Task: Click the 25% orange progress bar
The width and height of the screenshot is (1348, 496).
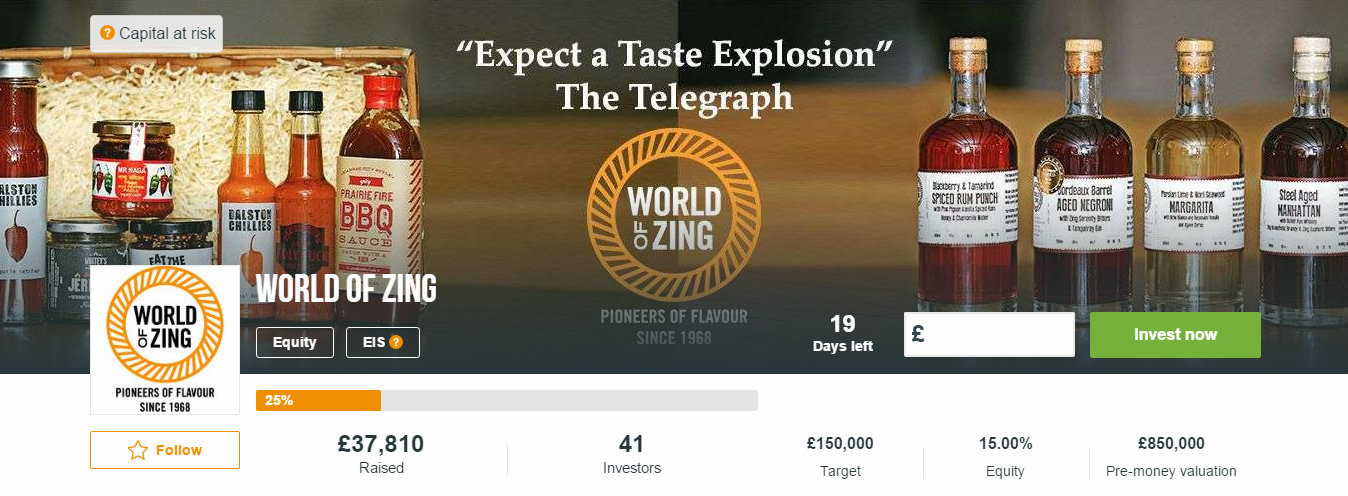Action: [318, 400]
